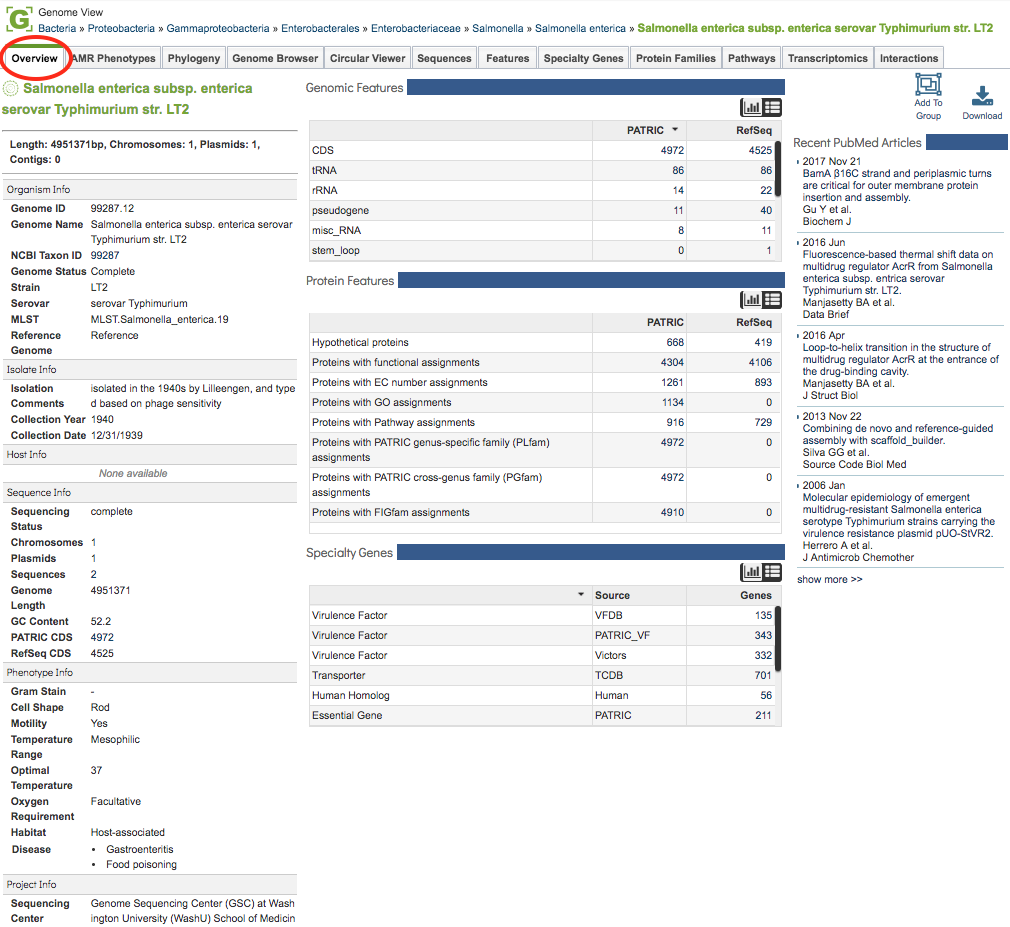
Task: Show Genomic Features as chart
Action: point(751,108)
